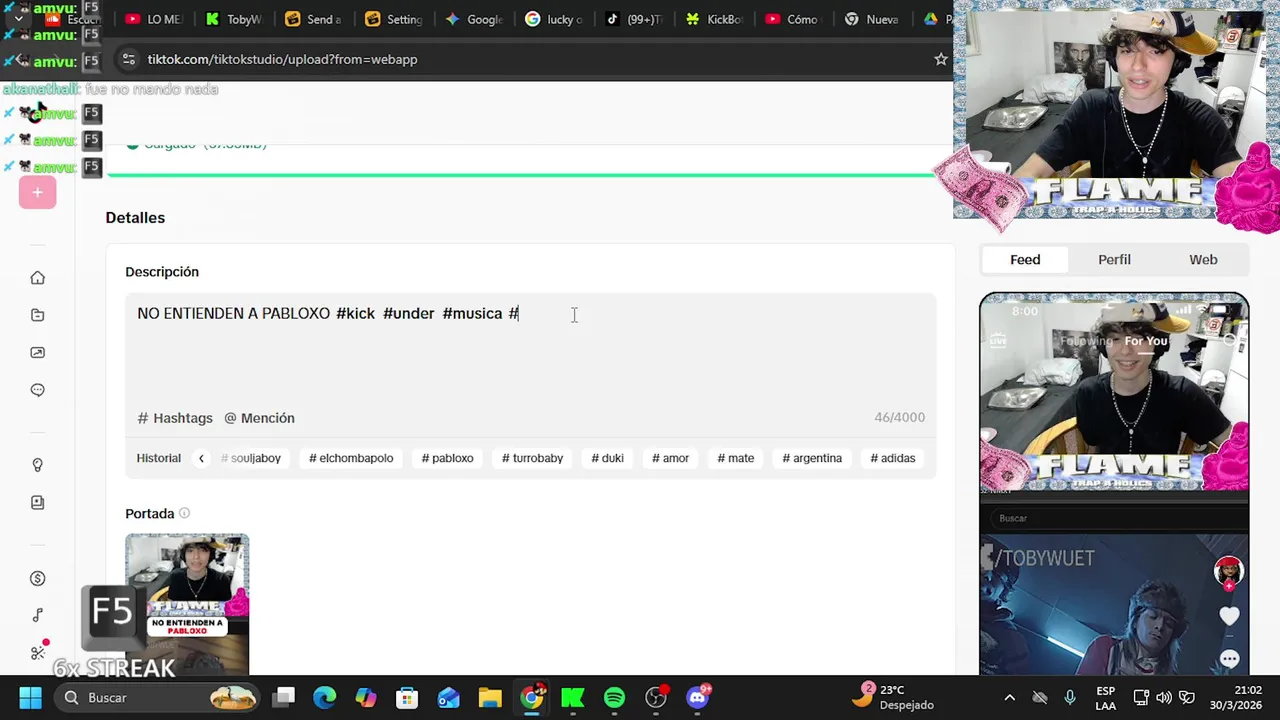Switch preview to Perfil tab
Image resolution: width=1280 pixels, height=720 pixels.
[x=1114, y=259]
